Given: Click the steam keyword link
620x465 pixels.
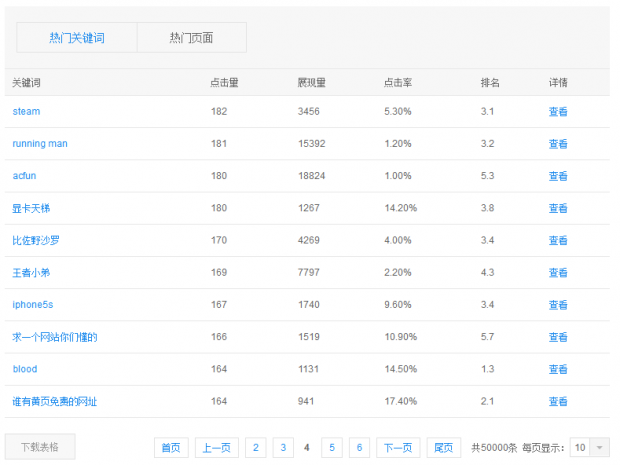Looking at the screenshot, I should [x=26, y=112].
